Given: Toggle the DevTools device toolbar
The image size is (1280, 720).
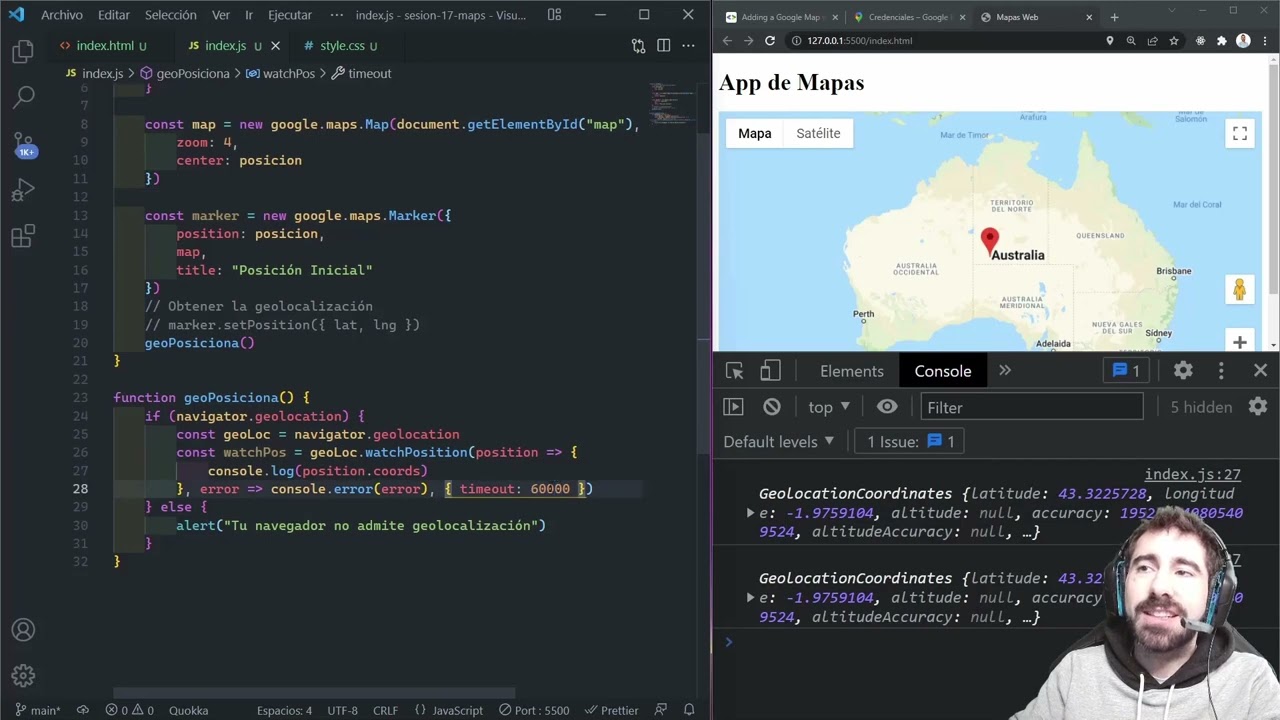Looking at the screenshot, I should pos(769,371).
